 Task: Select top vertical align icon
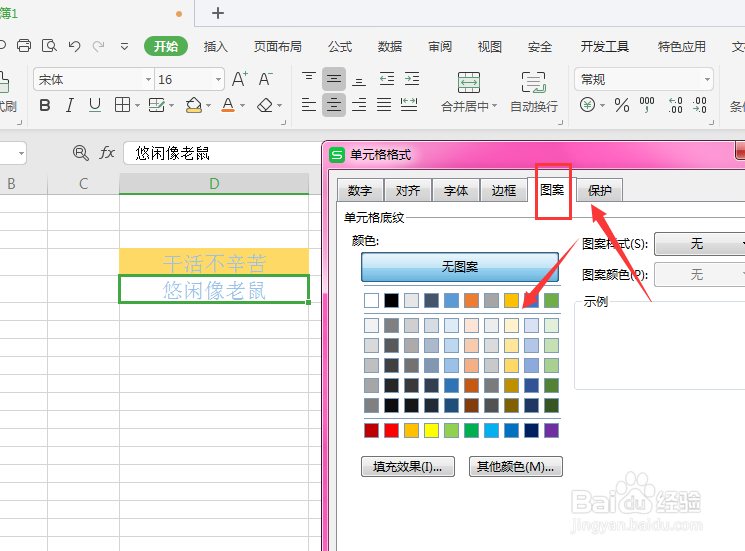tap(309, 79)
